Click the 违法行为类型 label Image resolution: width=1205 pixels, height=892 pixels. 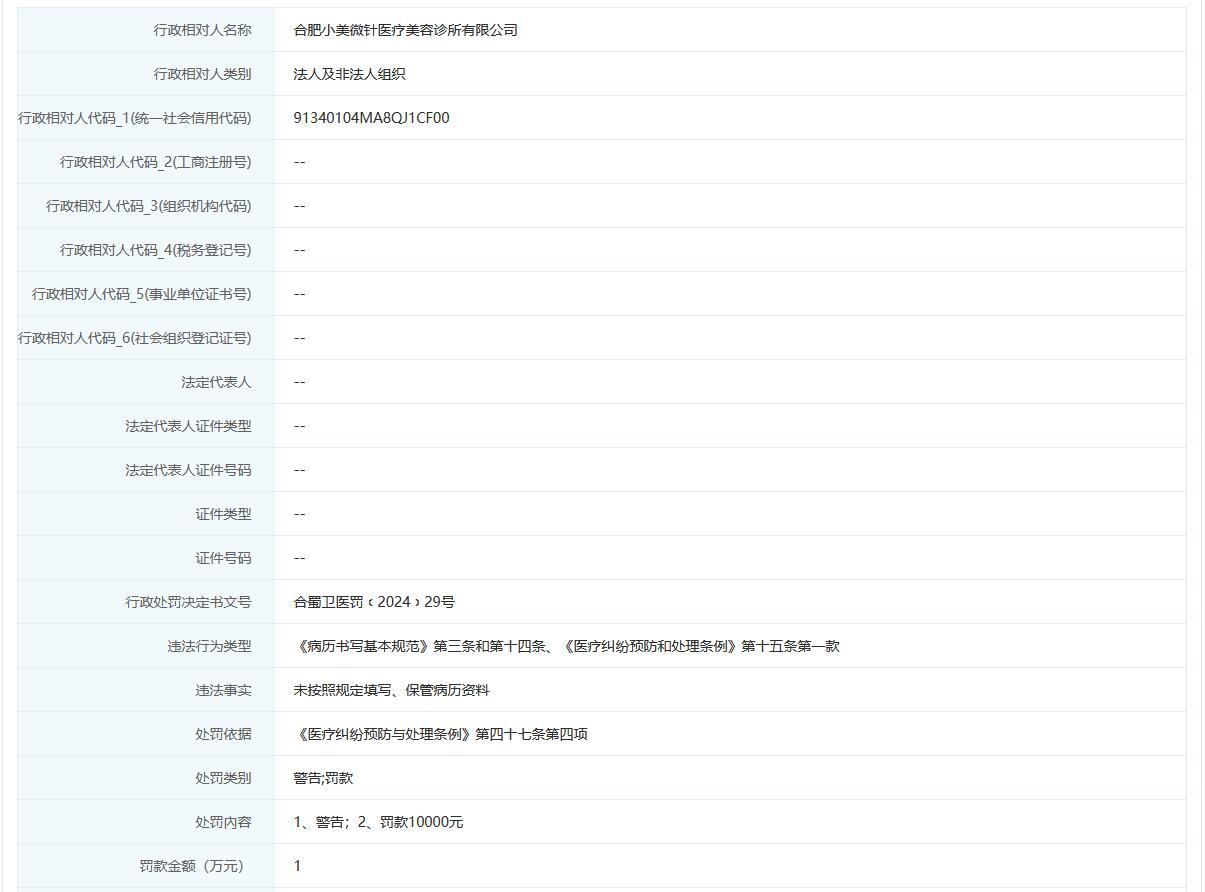[209, 646]
